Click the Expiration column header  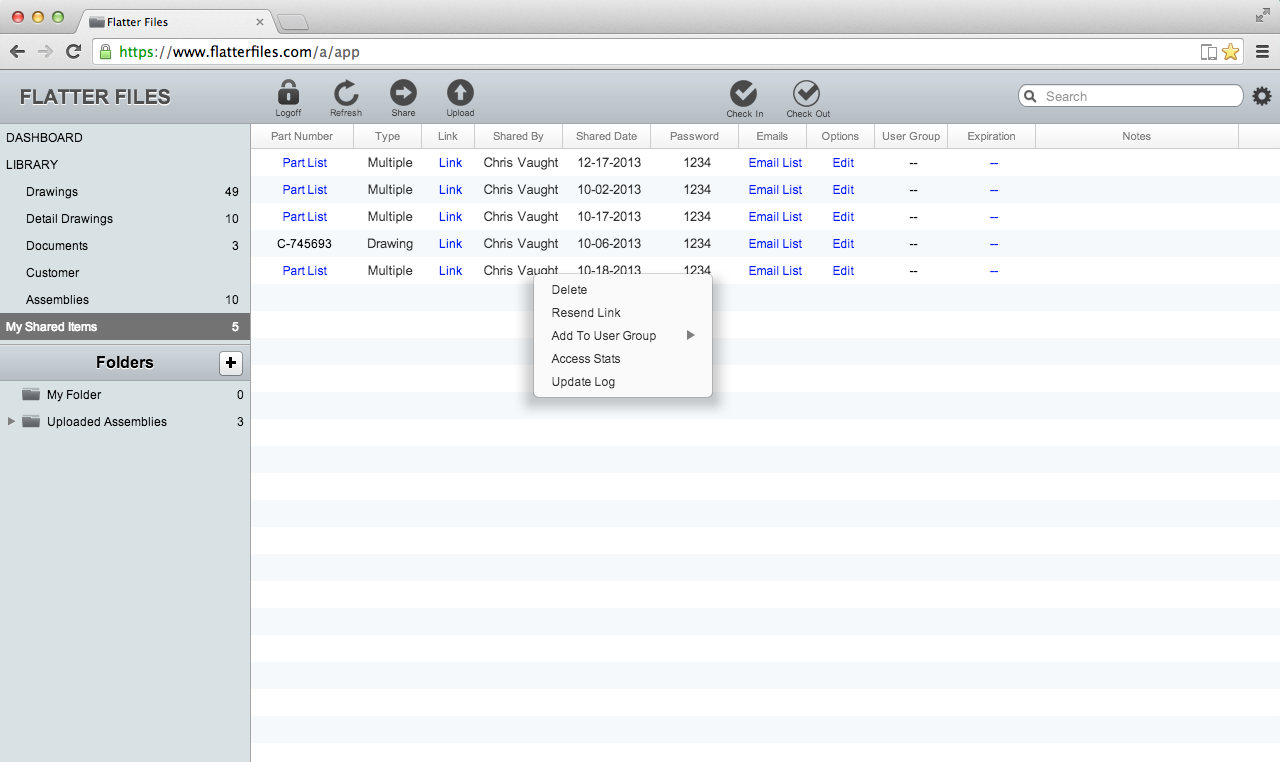click(991, 136)
